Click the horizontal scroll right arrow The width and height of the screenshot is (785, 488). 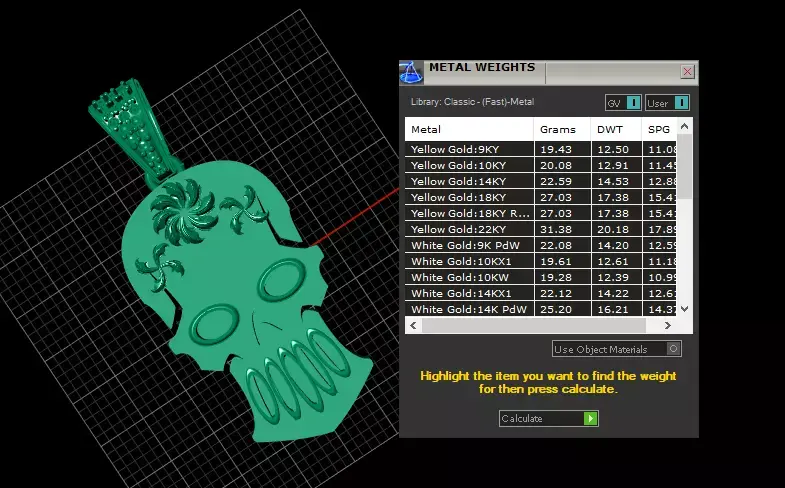tap(667, 325)
